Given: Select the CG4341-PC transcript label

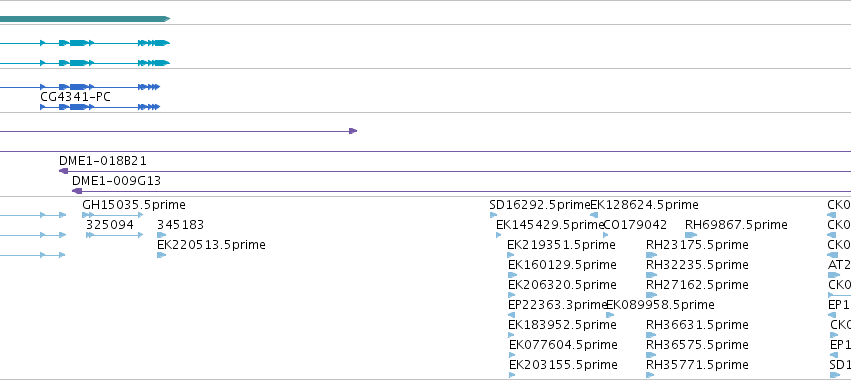Looking at the screenshot, I should tap(75, 97).
